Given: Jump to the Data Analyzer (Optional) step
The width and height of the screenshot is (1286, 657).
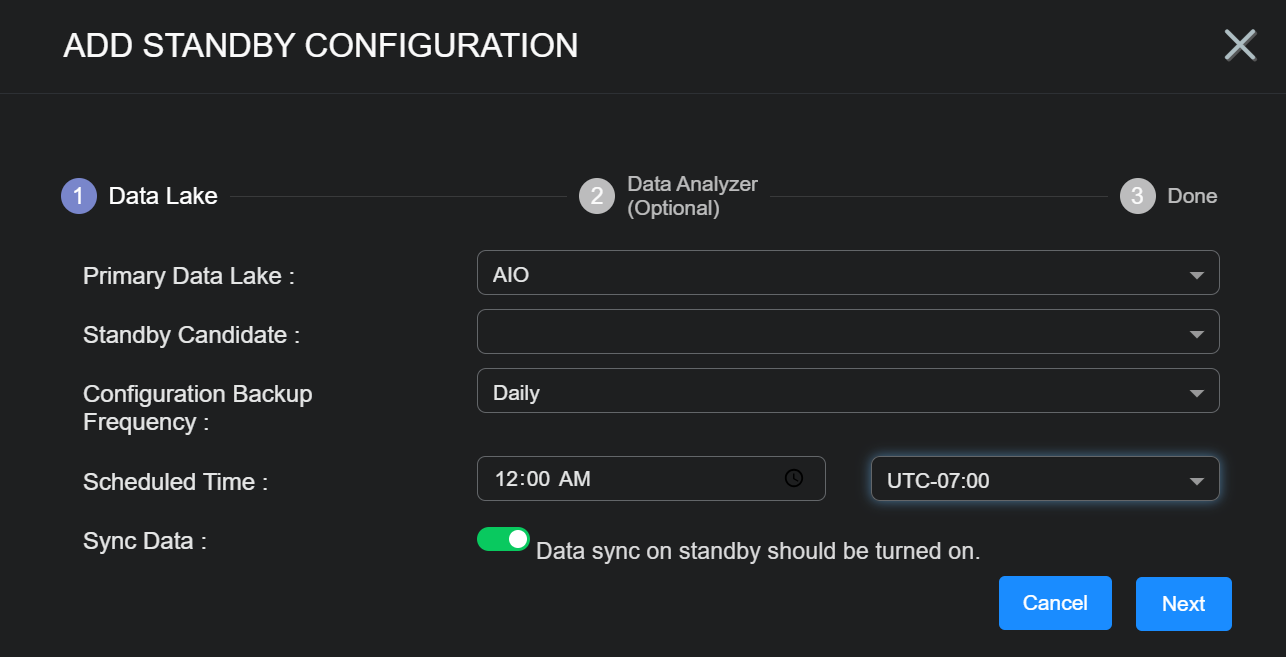Looking at the screenshot, I should [692, 196].
